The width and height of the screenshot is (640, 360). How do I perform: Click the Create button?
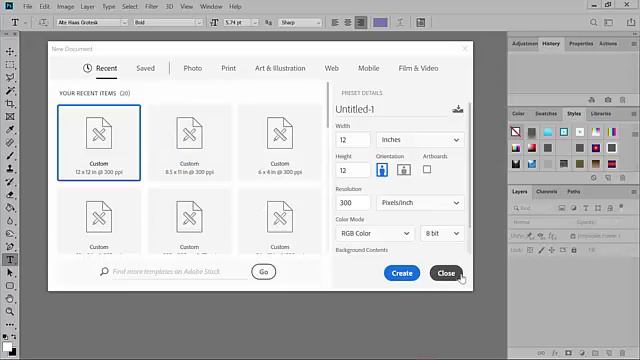click(x=402, y=273)
